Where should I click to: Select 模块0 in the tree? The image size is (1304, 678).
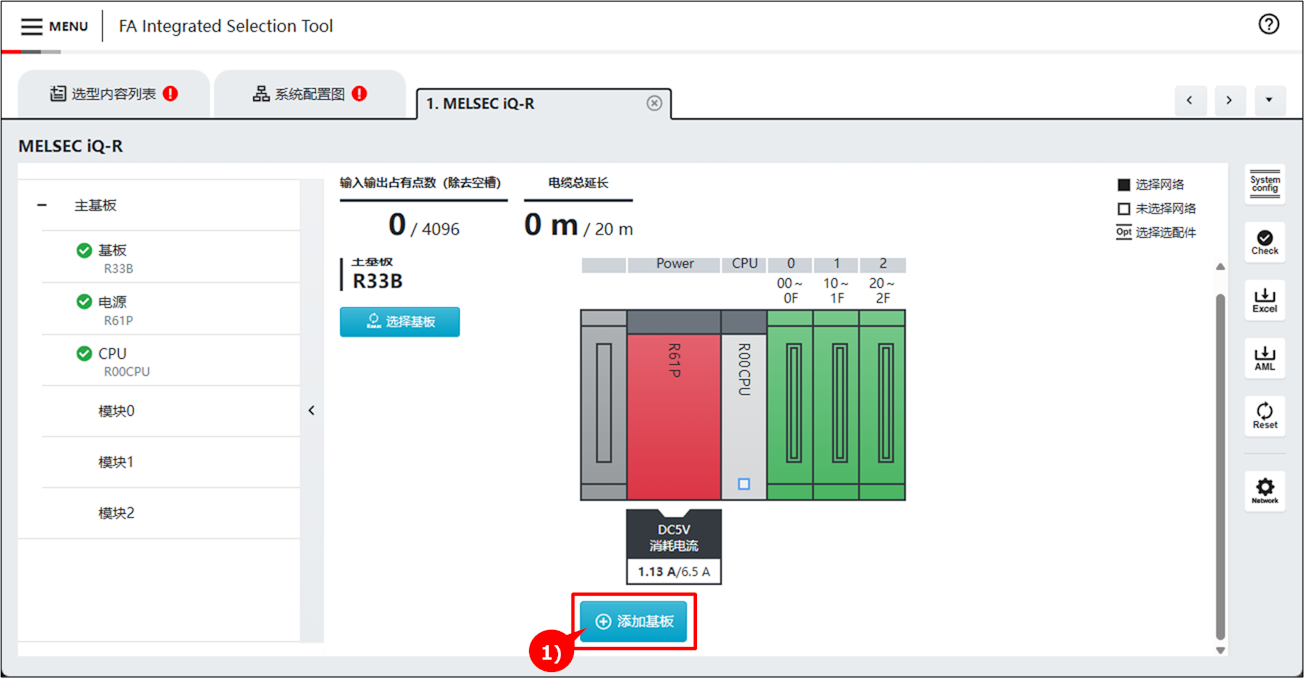tap(116, 411)
